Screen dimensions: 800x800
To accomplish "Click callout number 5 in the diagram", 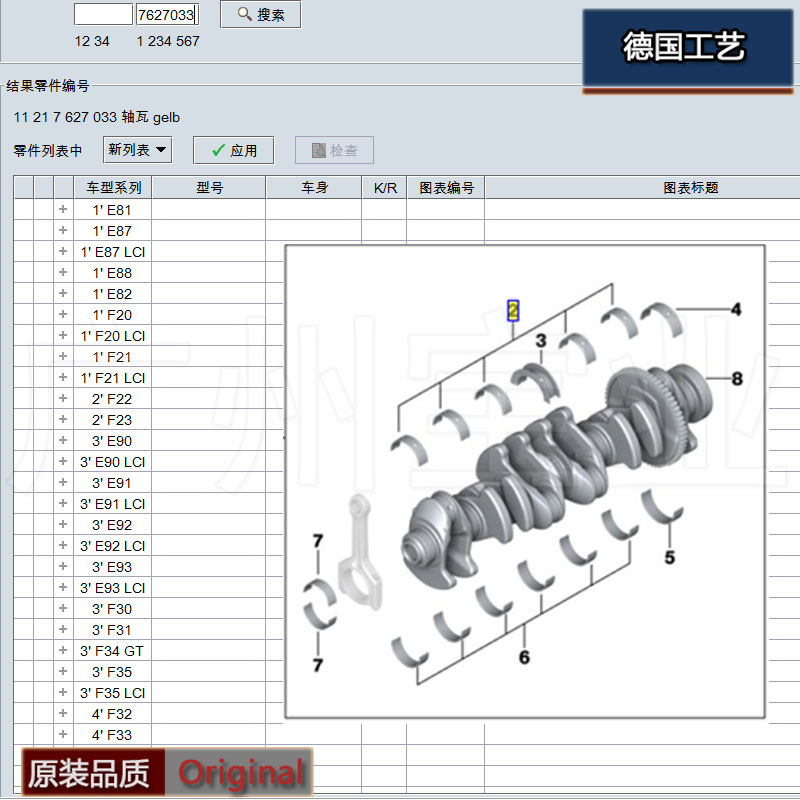I will 669,557.
